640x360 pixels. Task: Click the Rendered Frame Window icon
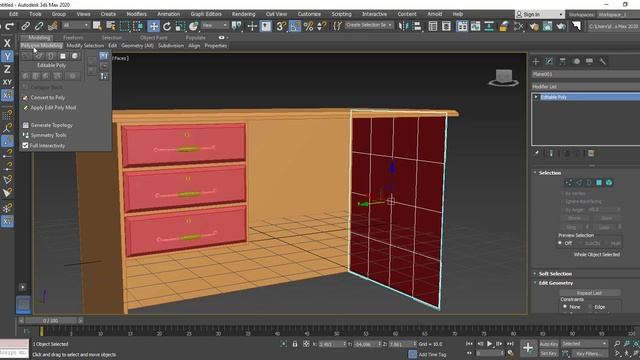pos(547,27)
